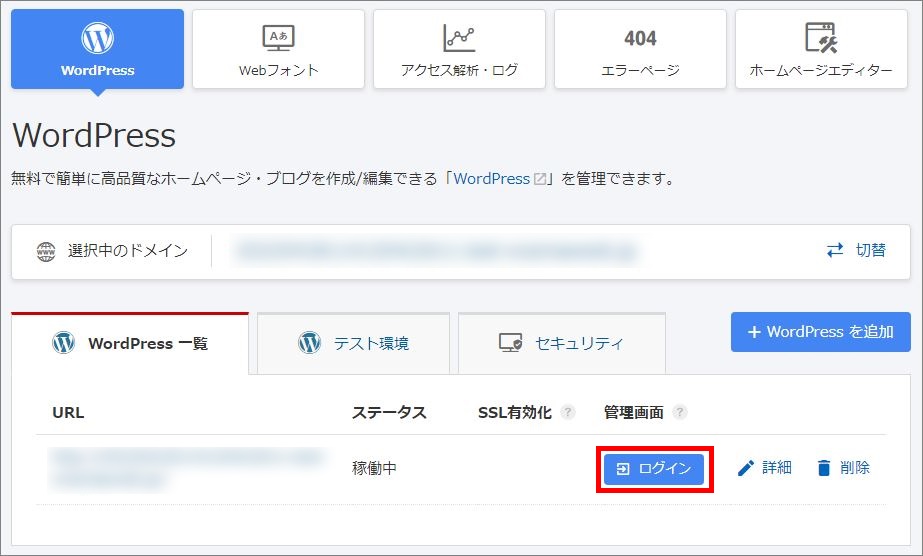This screenshot has height=556, width=923.
Task: Open the Webフォント card
Action: (278, 49)
